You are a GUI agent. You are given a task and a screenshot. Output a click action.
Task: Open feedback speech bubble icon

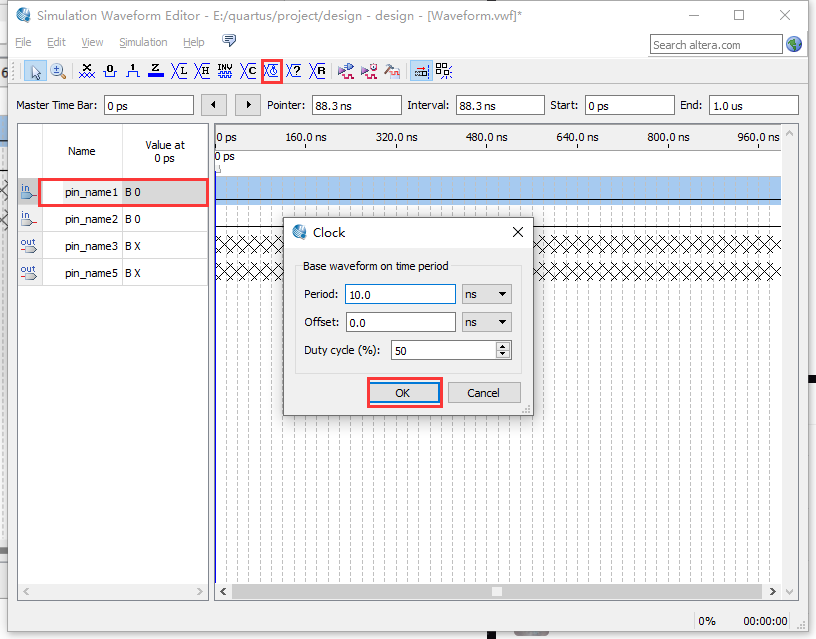click(x=229, y=40)
